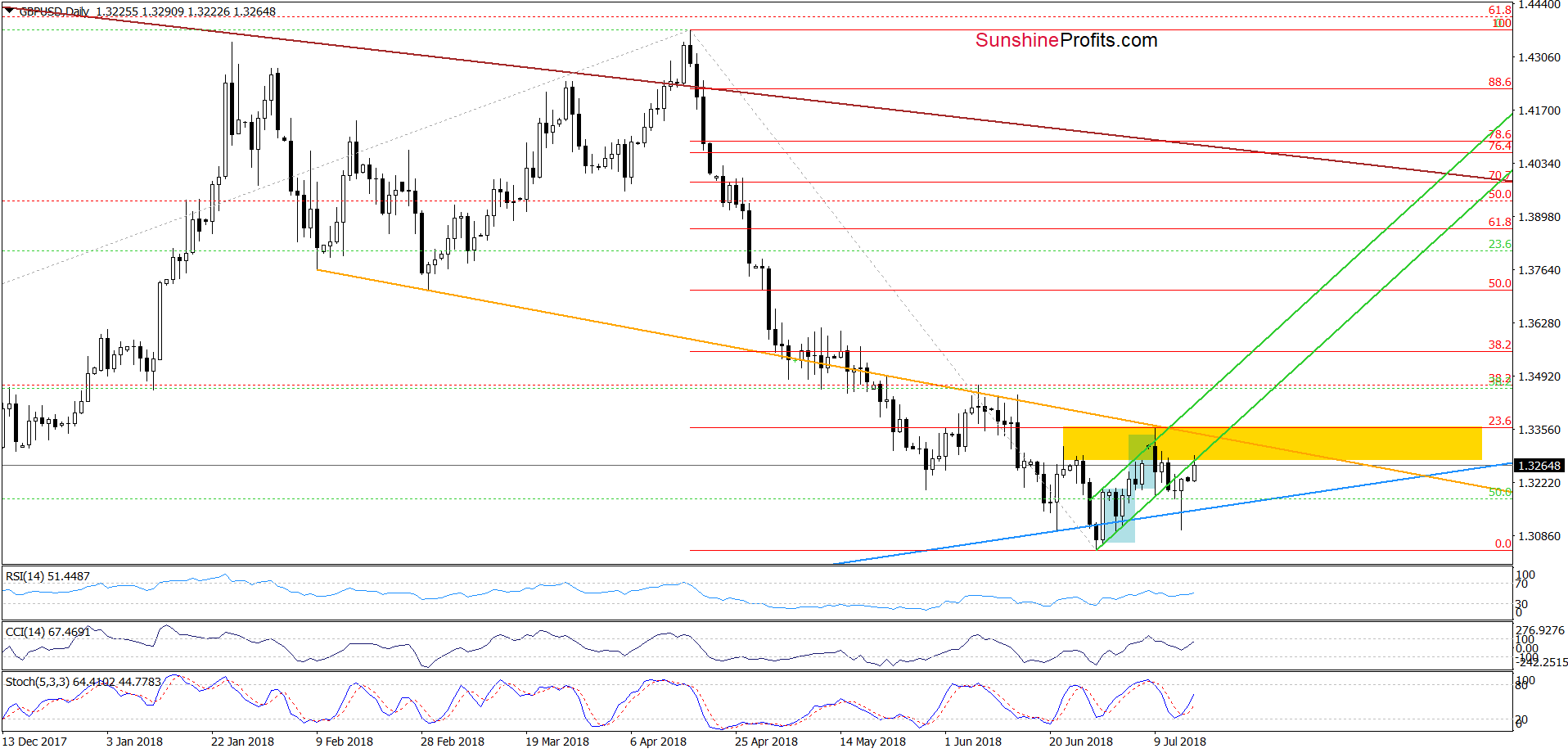
Task: Click the 9 Jul 2018 date label
Action: coord(1180,742)
